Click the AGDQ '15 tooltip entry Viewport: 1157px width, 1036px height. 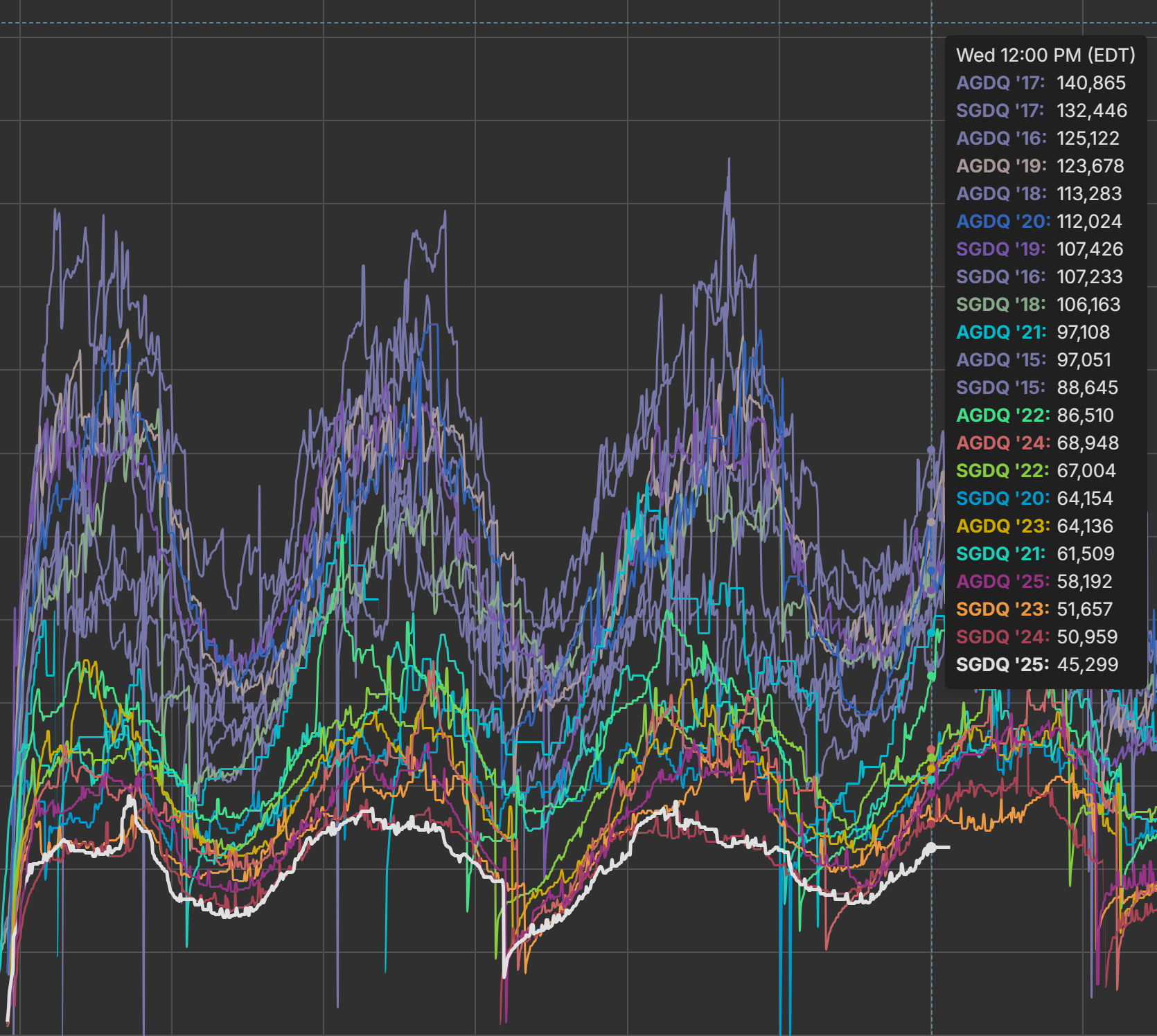(x=1034, y=360)
